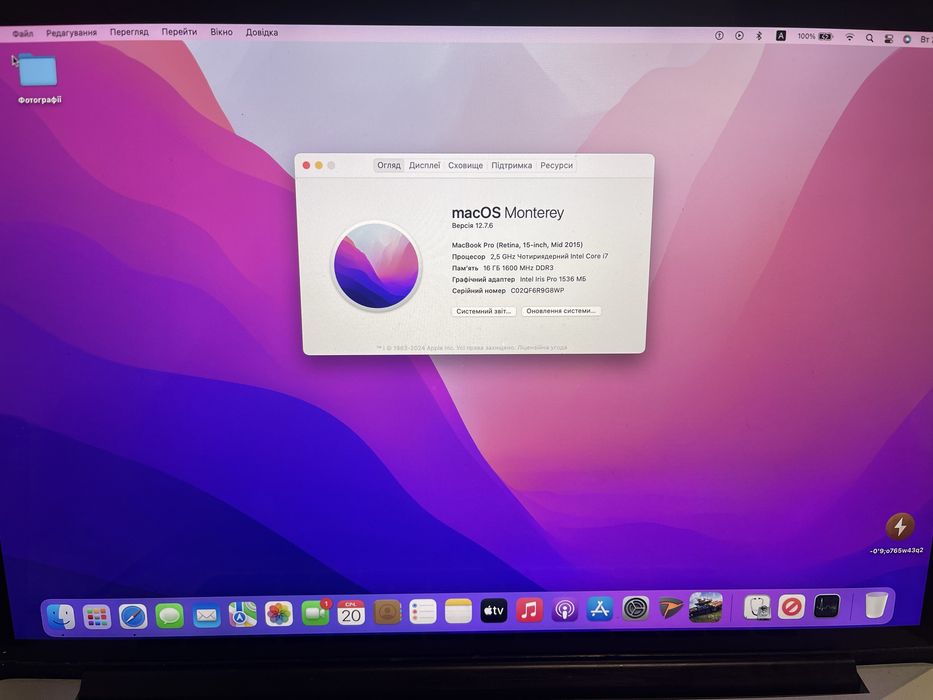The width and height of the screenshot is (933, 700).
Task: Open the Фотографії folder on desktop
Action: [x=38, y=79]
